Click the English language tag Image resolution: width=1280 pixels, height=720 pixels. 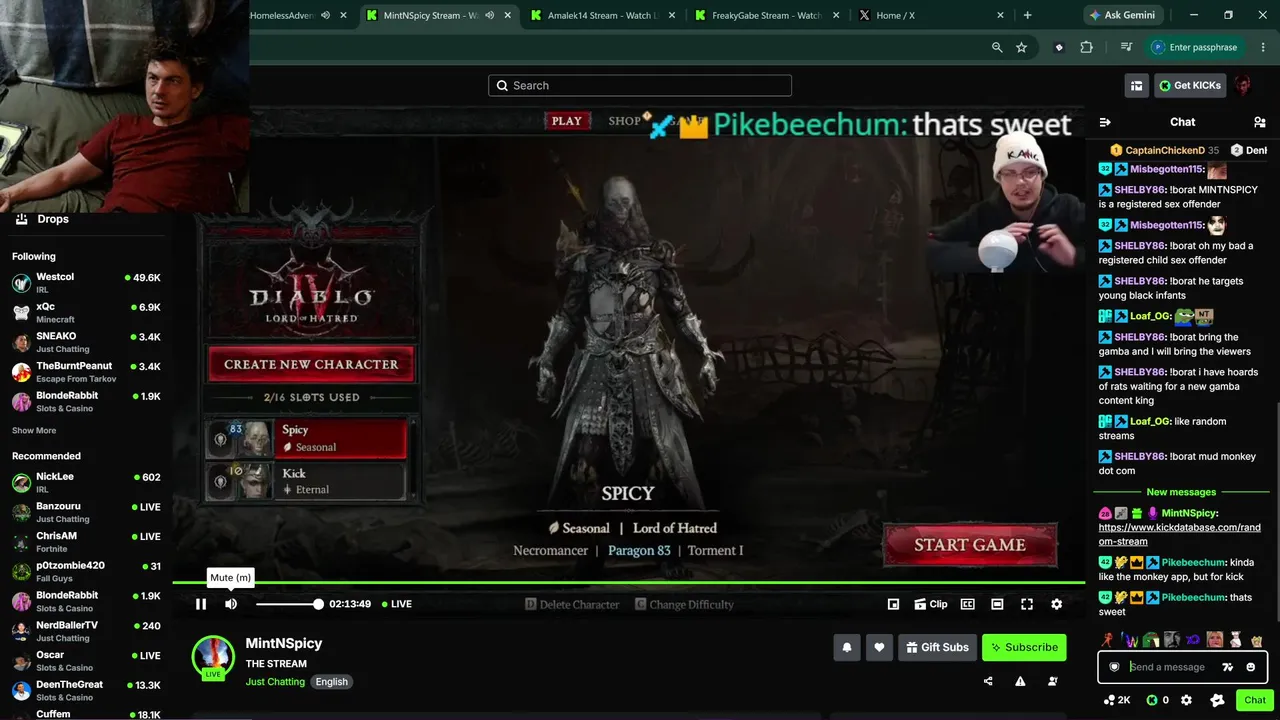click(332, 682)
